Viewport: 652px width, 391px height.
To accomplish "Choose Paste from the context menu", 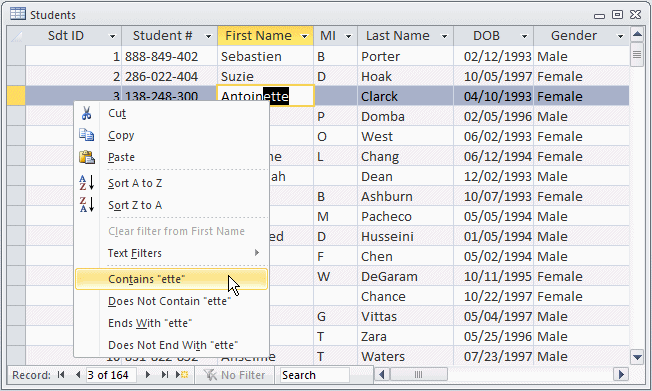I will pos(171,157).
